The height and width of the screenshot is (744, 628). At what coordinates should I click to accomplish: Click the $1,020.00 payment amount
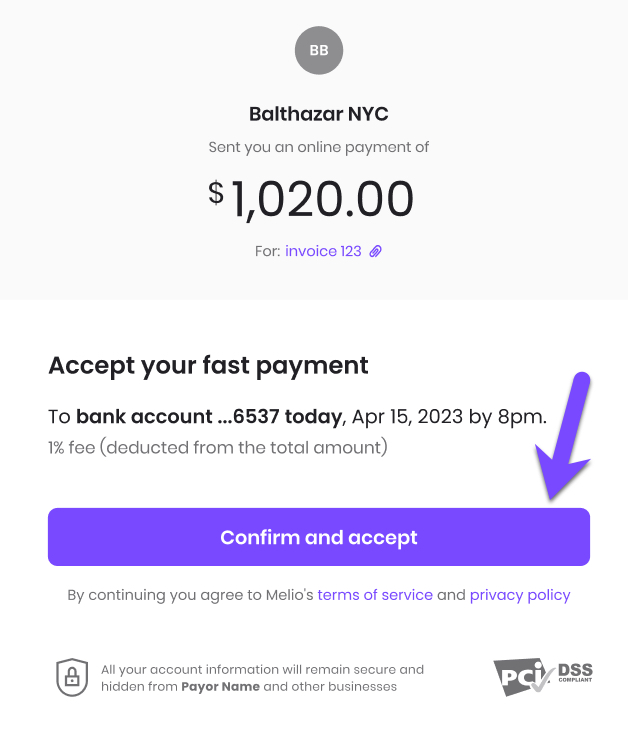(311, 199)
